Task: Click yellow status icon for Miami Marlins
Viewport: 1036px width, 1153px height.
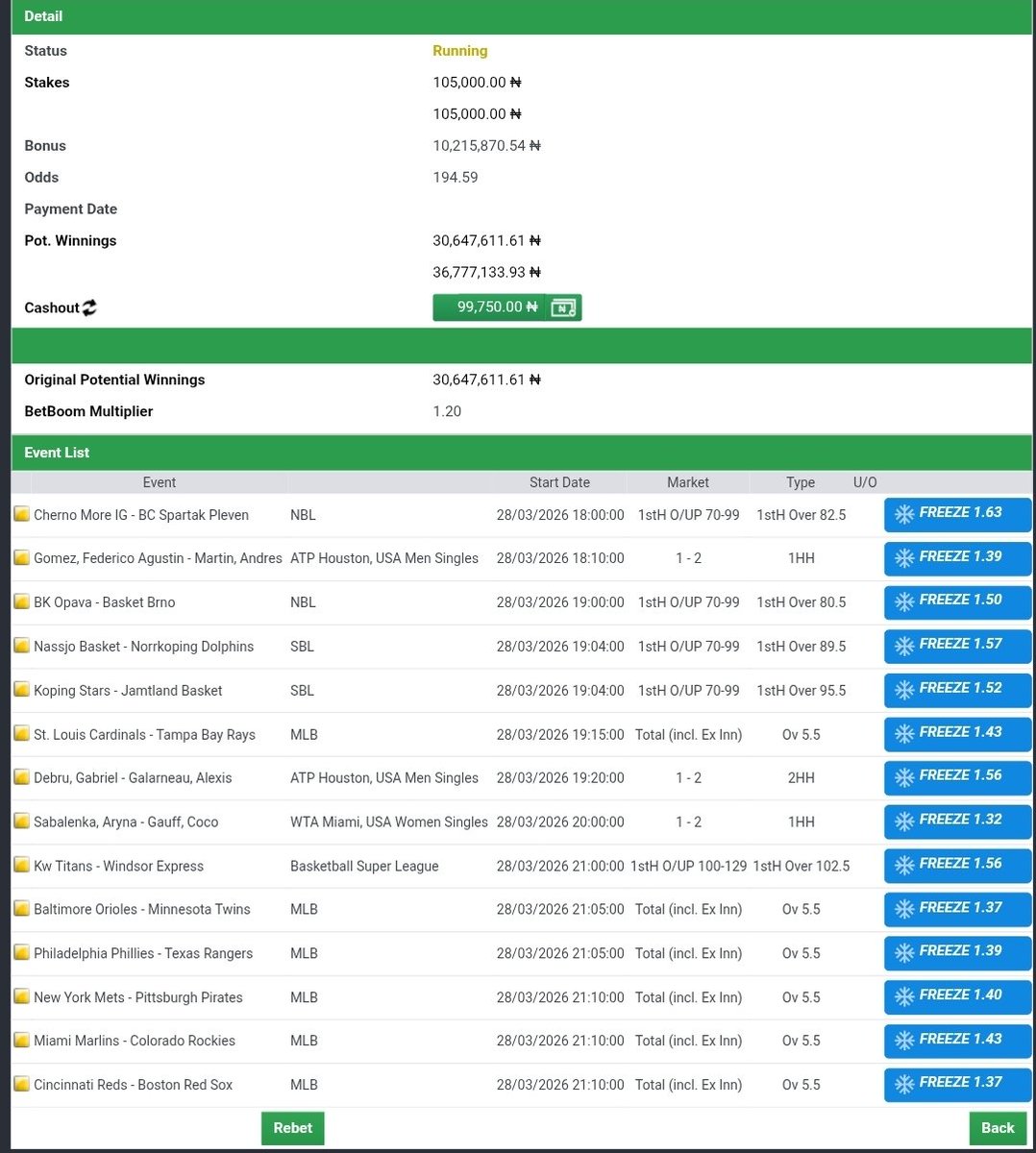Action: click(21, 1041)
